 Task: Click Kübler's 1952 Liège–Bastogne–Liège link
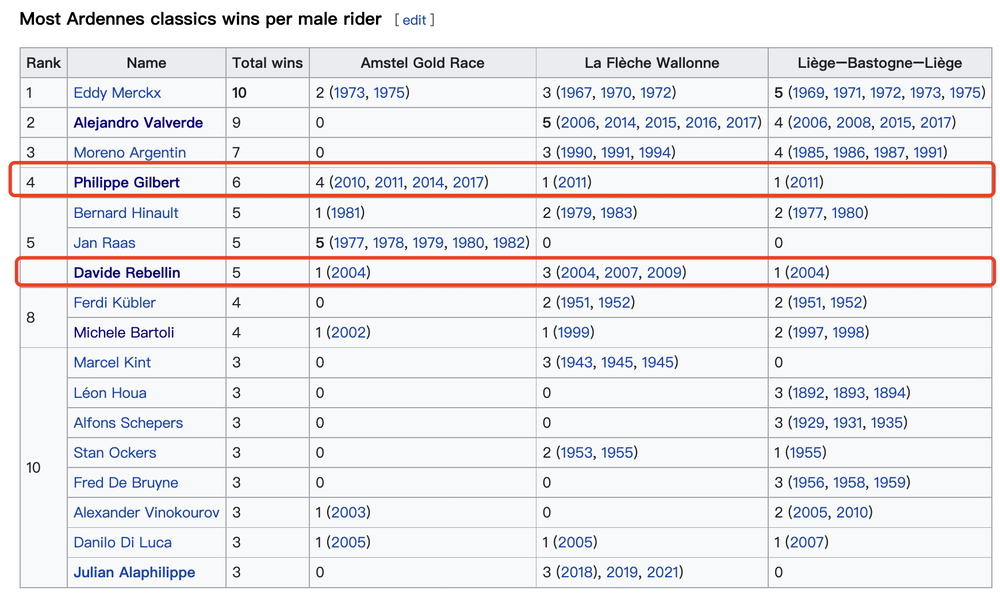[846, 302]
